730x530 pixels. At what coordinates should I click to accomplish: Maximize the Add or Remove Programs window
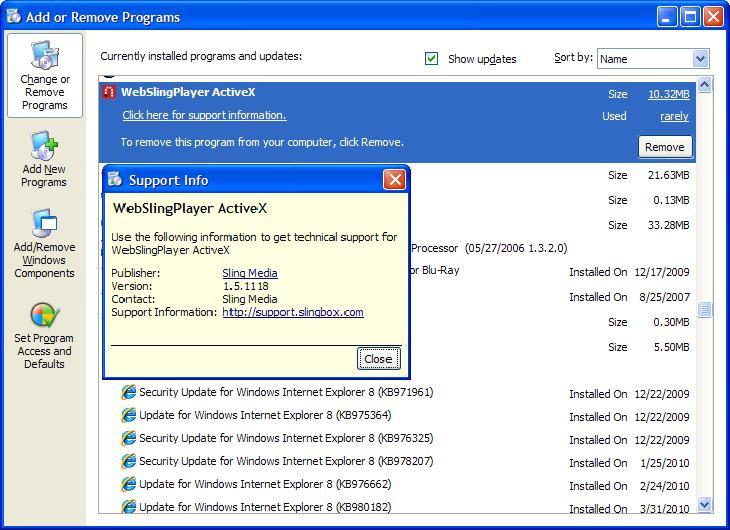(x=690, y=17)
